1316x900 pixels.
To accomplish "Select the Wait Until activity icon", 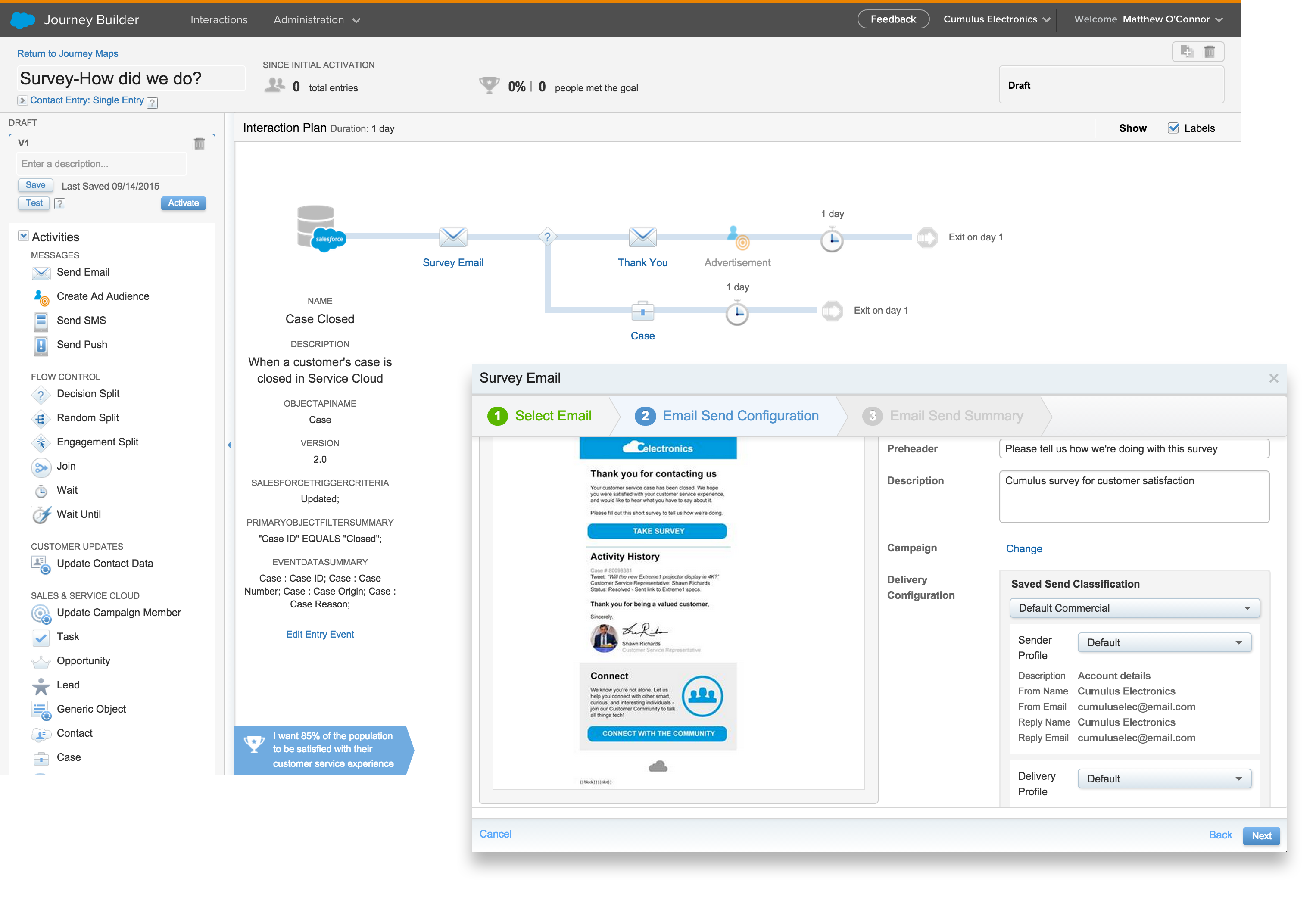I will click(41, 514).
